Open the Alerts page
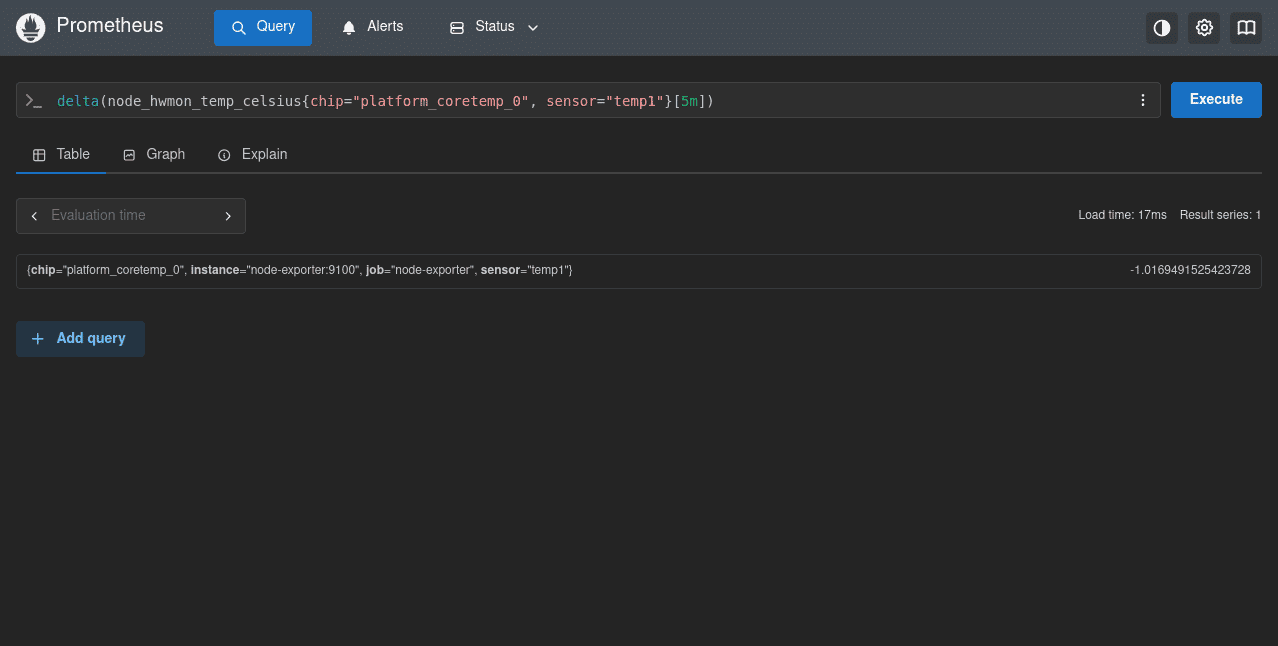1278x646 pixels. click(372, 28)
